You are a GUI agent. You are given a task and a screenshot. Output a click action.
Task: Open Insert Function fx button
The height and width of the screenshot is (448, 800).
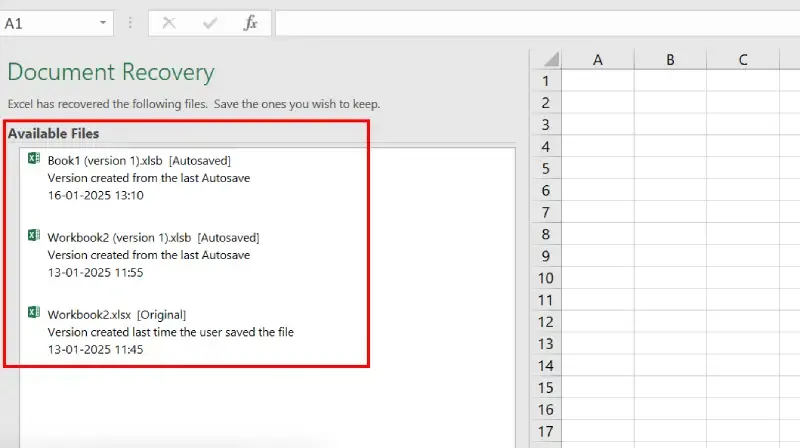pos(251,23)
